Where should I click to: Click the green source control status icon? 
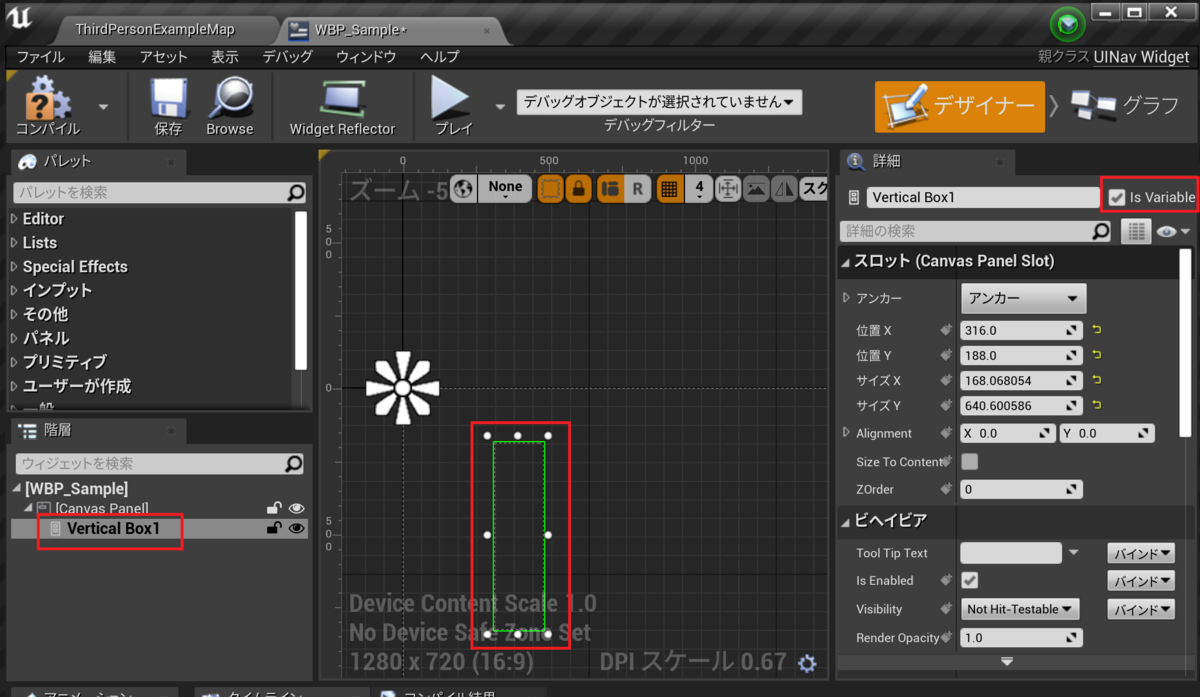point(1067,24)
